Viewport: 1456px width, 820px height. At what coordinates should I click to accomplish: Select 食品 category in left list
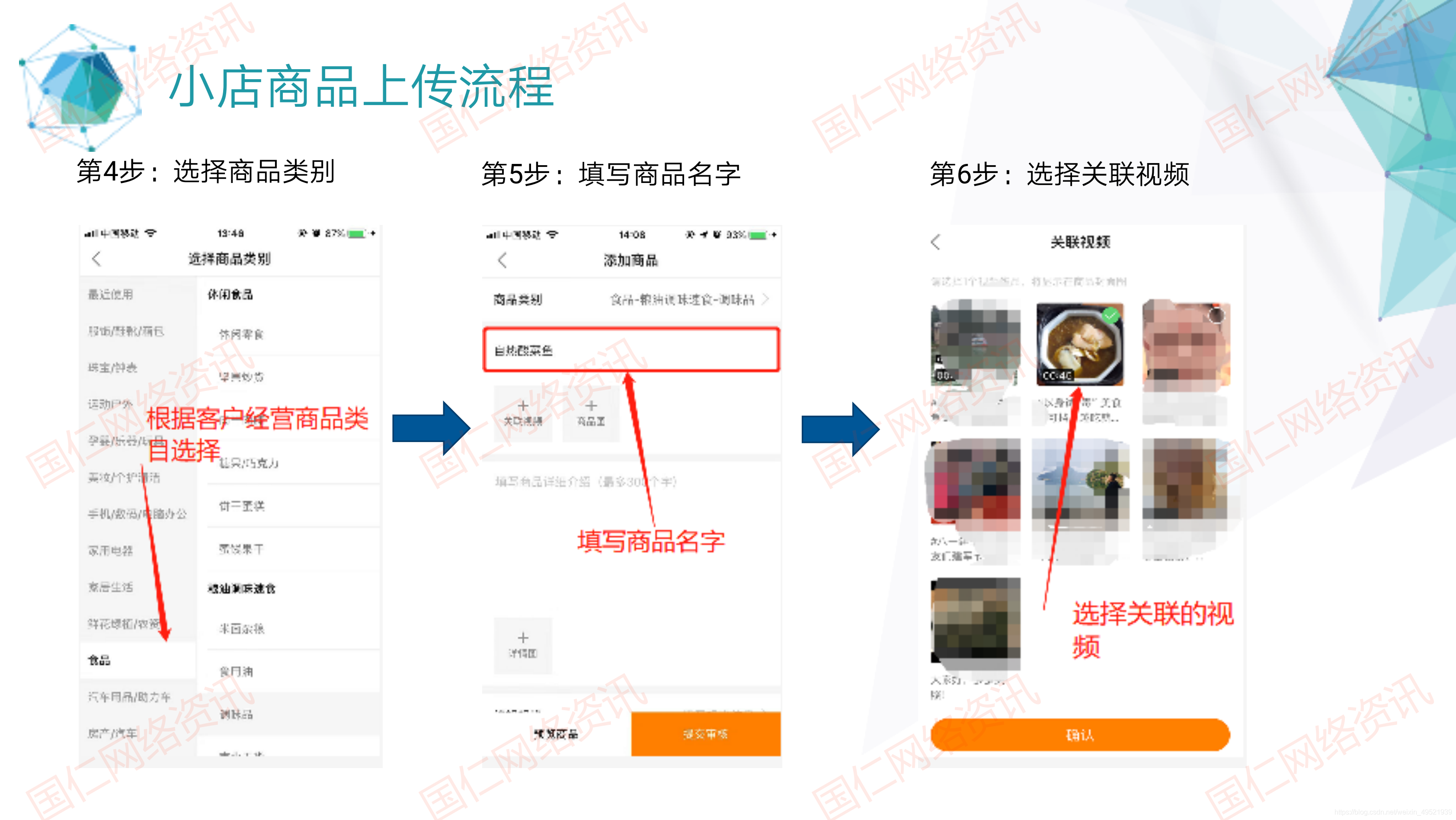coord(99,660)
